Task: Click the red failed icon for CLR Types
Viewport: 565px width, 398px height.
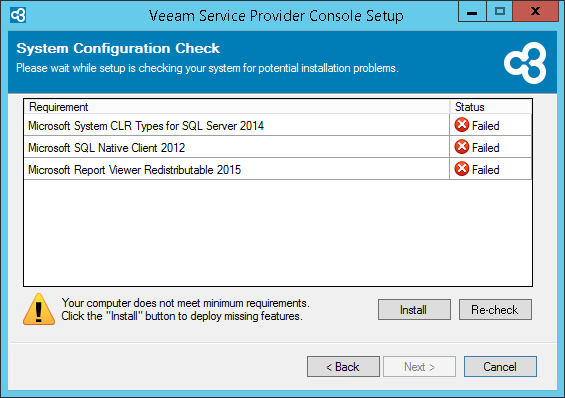Action: coord(462,125)
